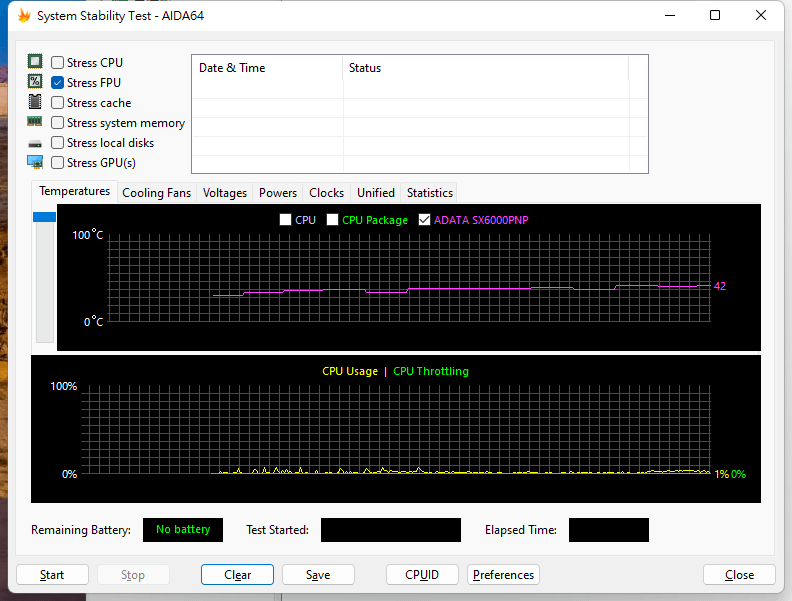Click the Close button at bottom right
Image resolution: width=792 pixels, height=601 pixels.
(x=739, y=575)
